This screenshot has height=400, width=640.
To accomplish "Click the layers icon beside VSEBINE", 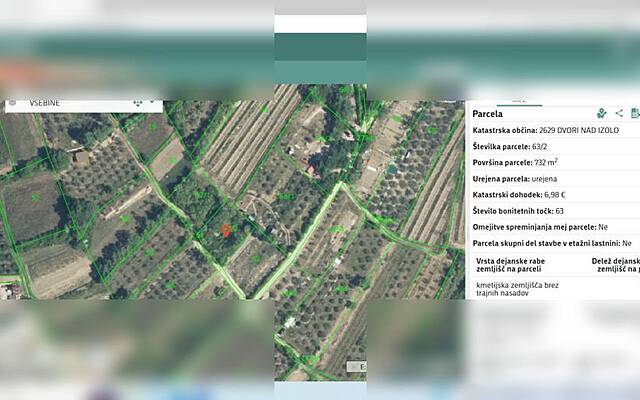I will pos(13,103).
